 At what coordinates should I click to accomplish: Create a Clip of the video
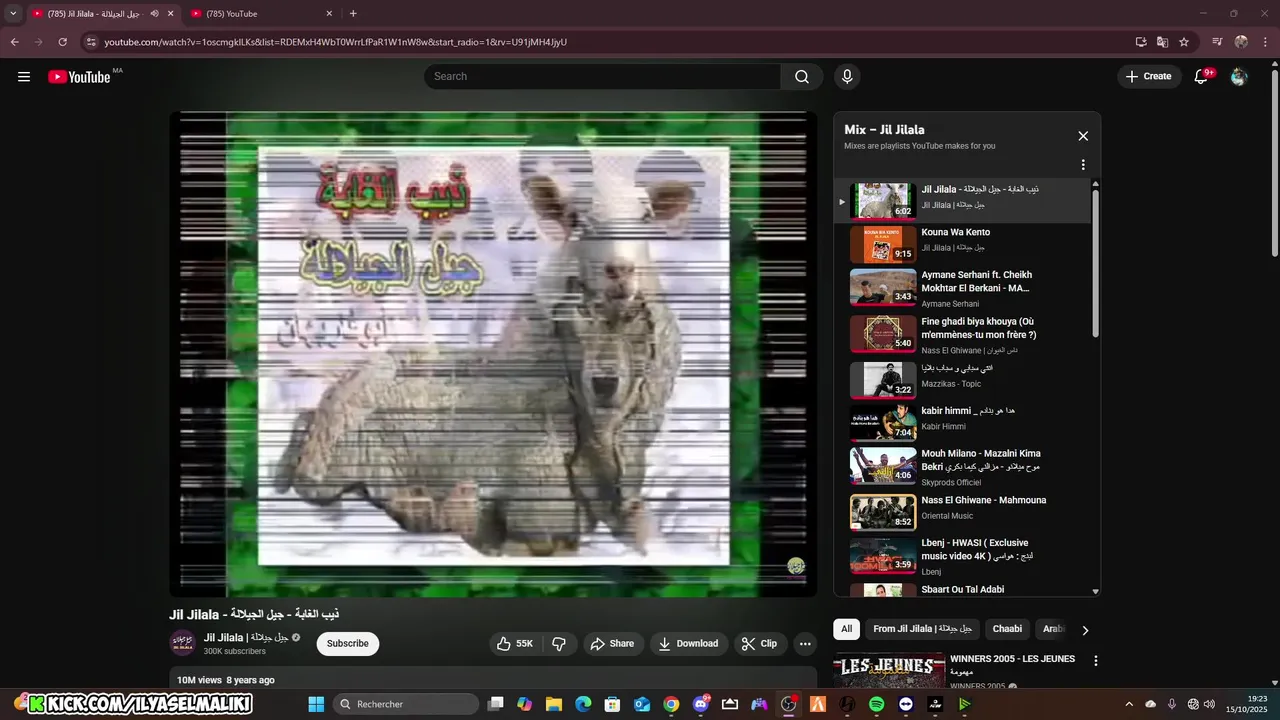click(759, 644)
